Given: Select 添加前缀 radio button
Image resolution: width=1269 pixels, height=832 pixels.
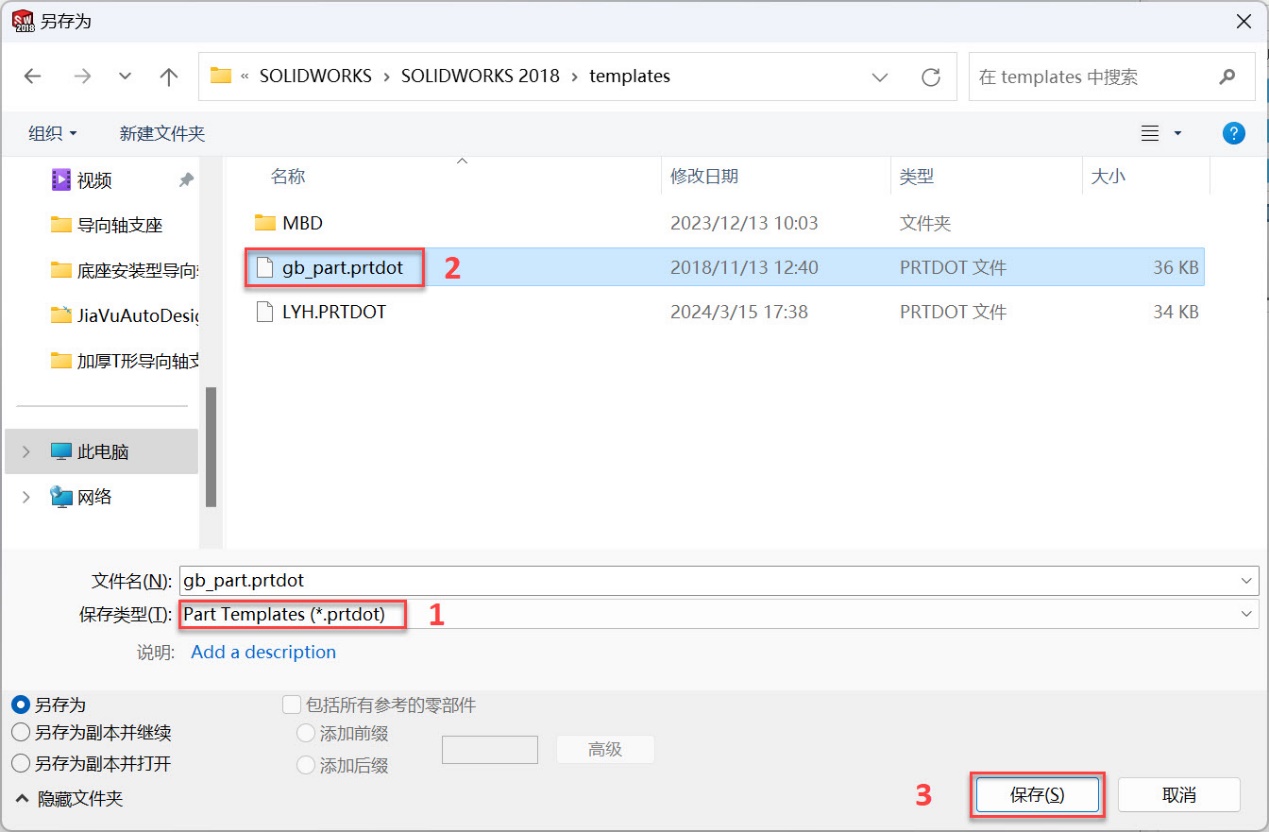Looking at the screenshot, I should [x=306, y=733].
